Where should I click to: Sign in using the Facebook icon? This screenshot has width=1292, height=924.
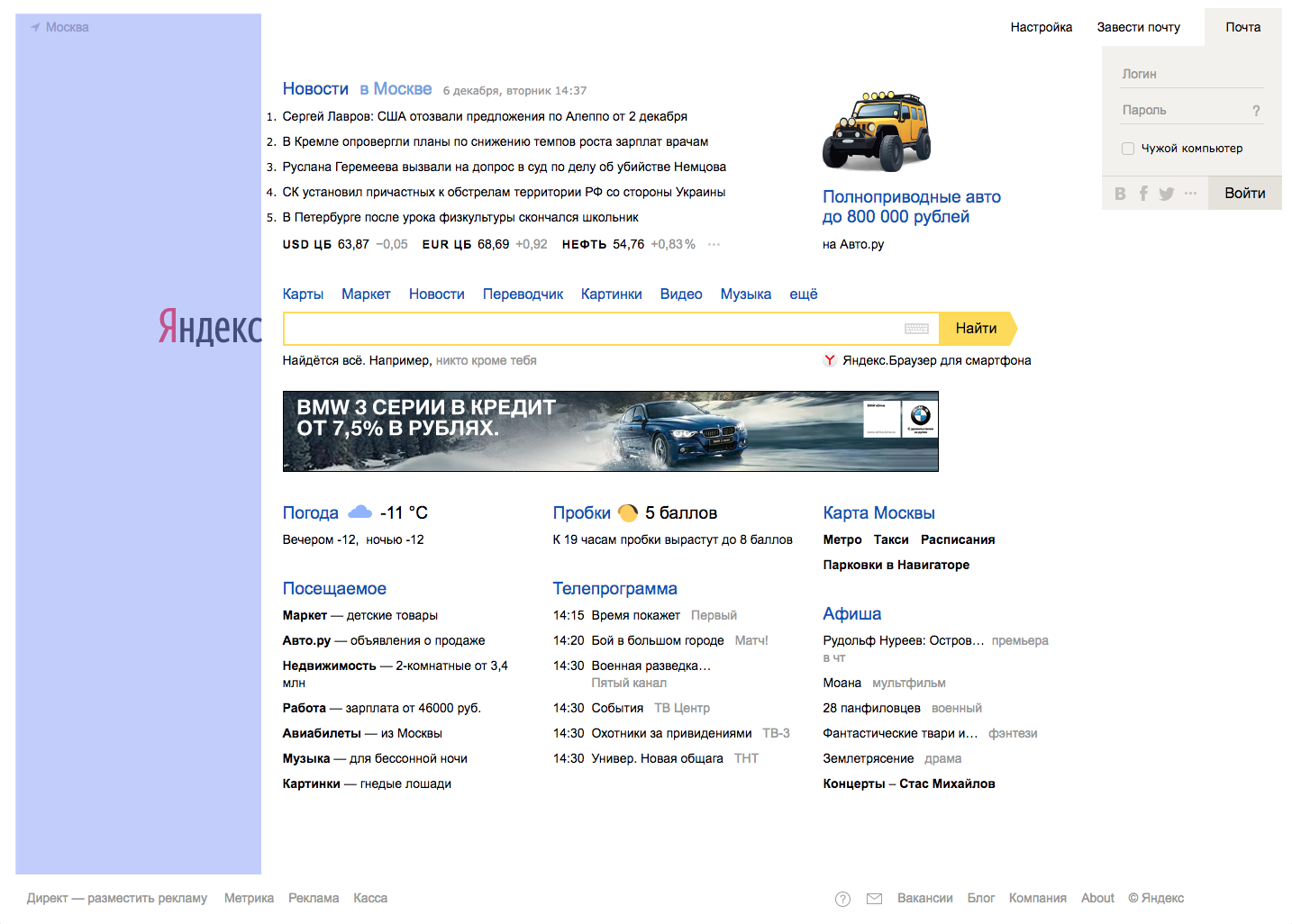click(x=1143, y=194)
